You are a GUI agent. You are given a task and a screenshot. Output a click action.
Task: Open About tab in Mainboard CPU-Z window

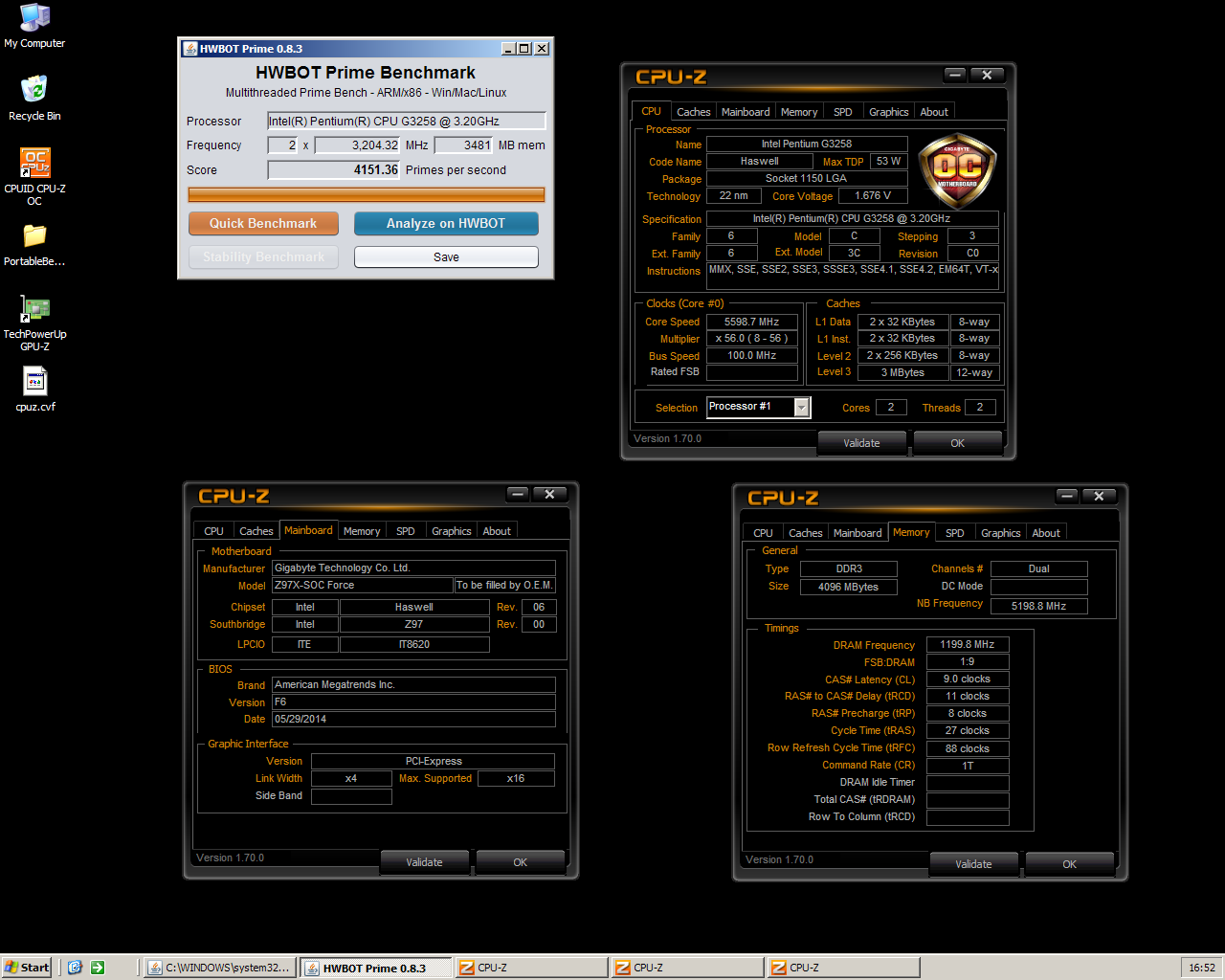click(497, 531)
